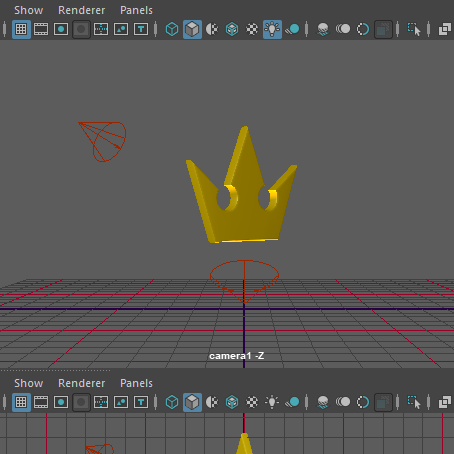Open Show menu in top viewport

(x=29, y=10)
